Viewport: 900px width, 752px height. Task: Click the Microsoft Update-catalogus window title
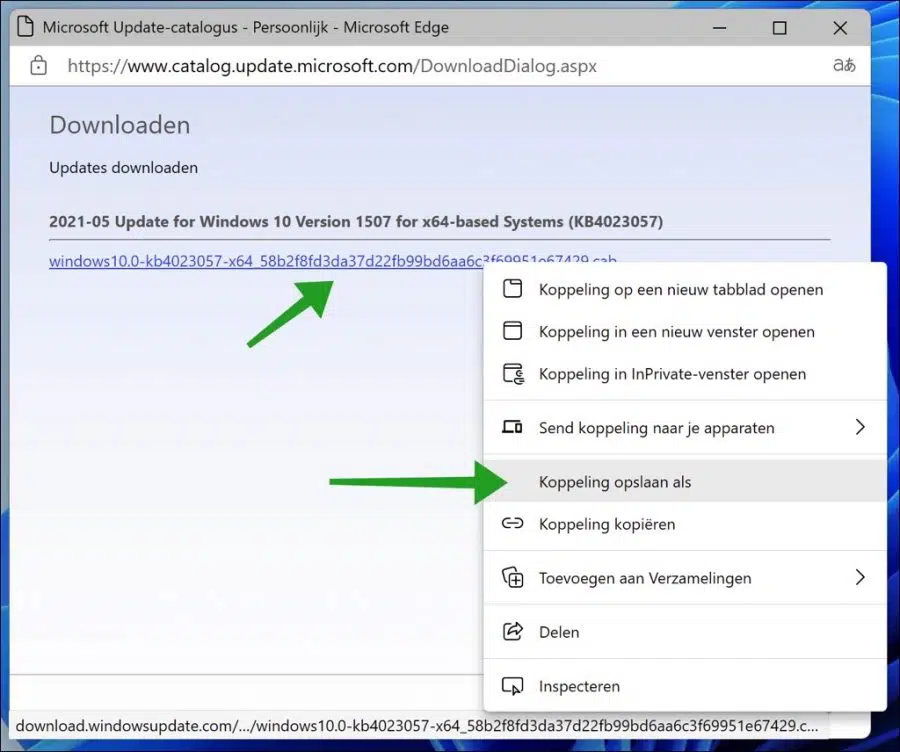(246, 27)
